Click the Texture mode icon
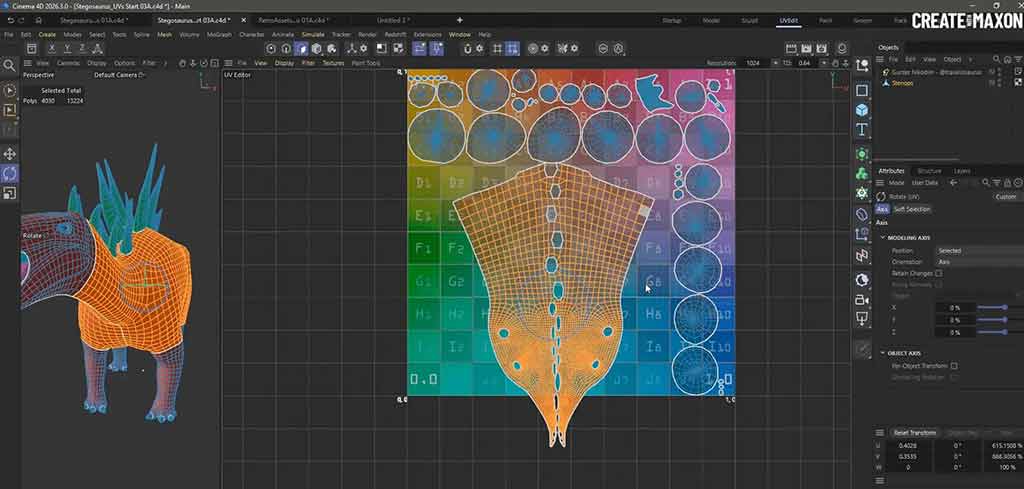 (x=332, y=48)
